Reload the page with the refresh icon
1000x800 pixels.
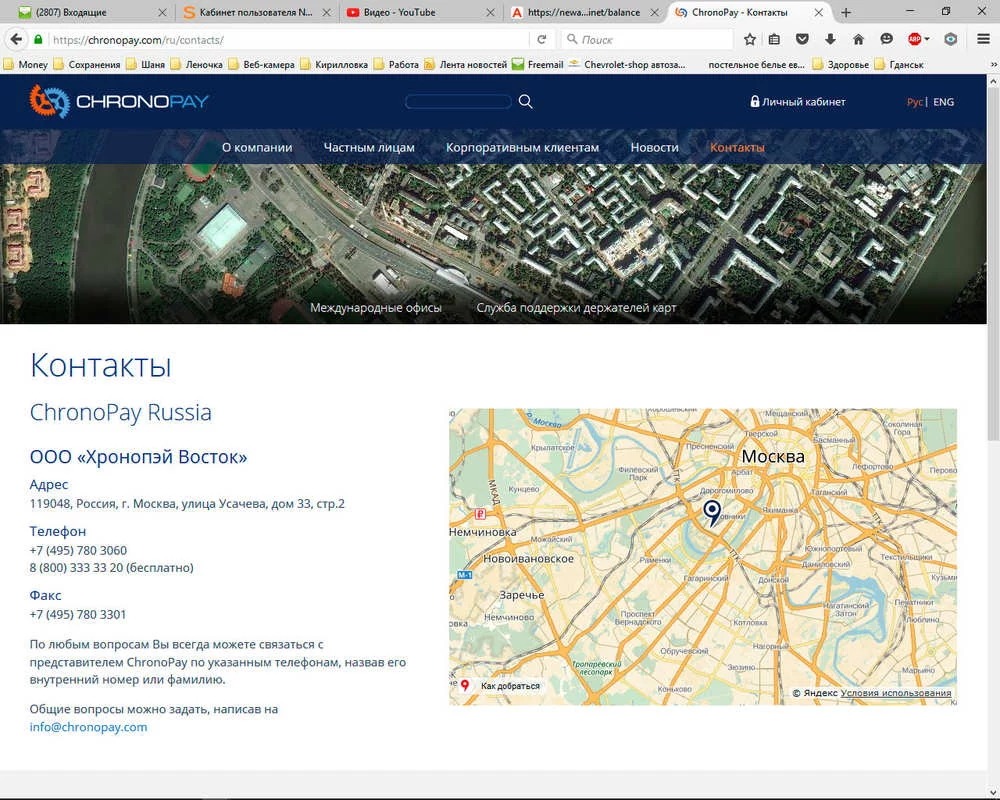(x=542, y=40)
